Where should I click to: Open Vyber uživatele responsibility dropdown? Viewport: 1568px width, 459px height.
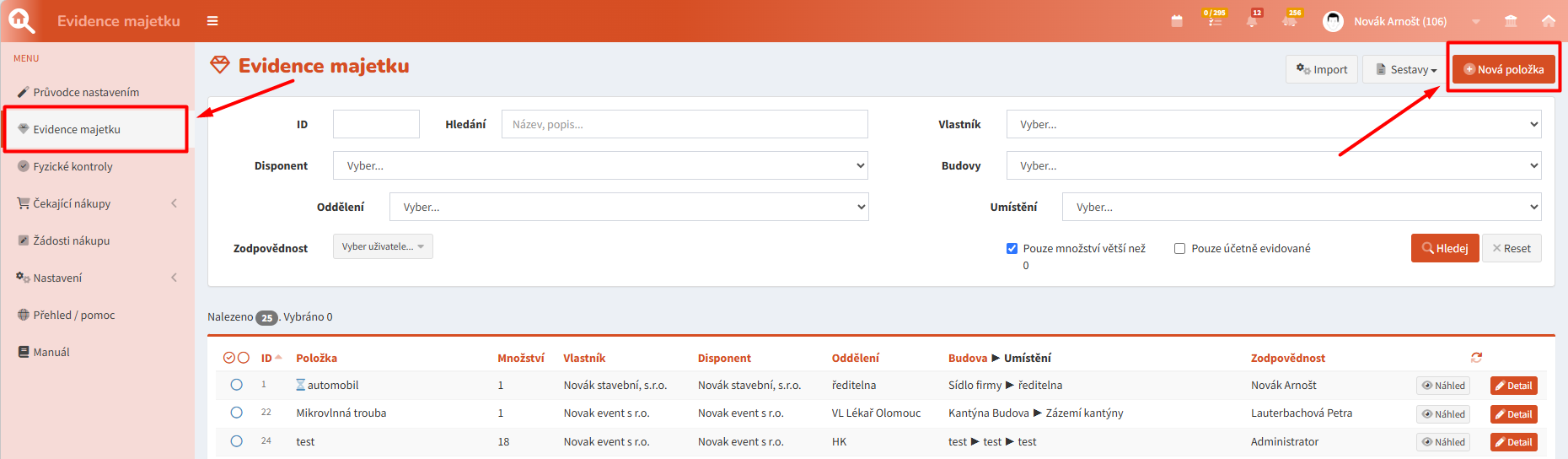(383, 246)
